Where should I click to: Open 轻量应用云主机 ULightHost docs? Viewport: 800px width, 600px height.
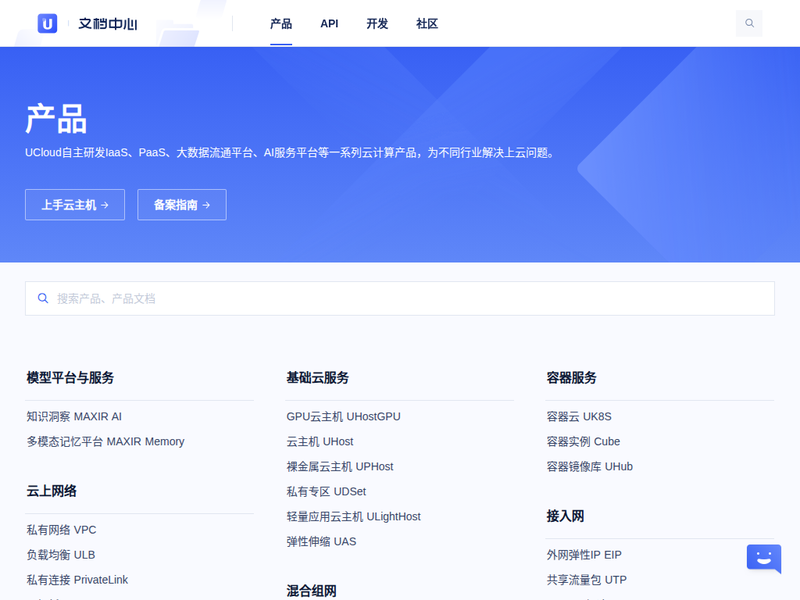(354, 516)
